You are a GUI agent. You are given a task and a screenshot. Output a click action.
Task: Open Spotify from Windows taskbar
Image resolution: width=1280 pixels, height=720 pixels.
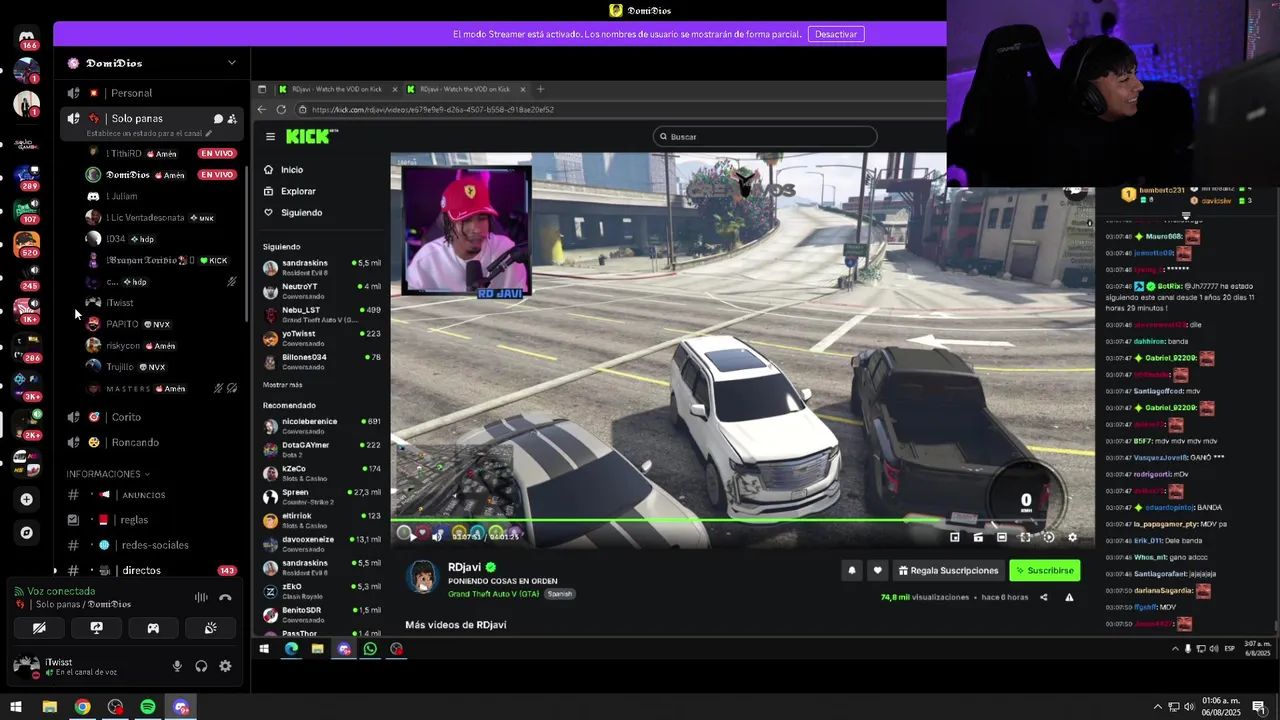click(x=148, y=707)
